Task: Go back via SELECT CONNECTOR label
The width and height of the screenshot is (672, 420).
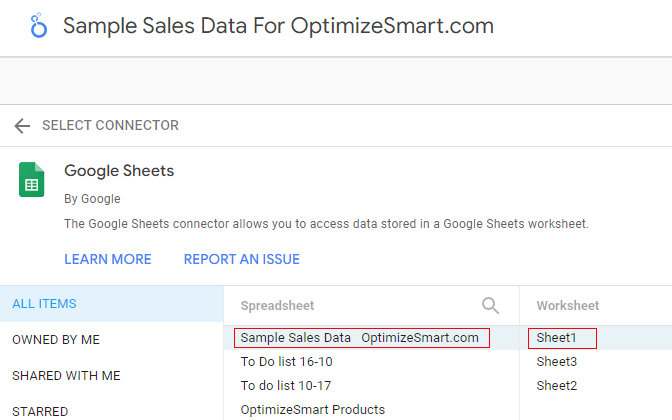Action: coord(110,125)
